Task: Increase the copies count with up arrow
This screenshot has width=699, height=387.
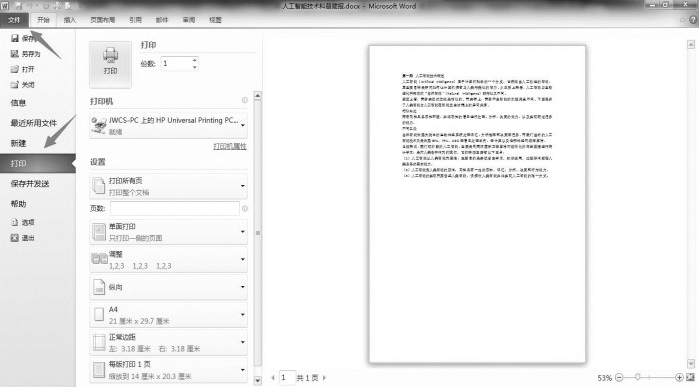Action: click(194, 60)
